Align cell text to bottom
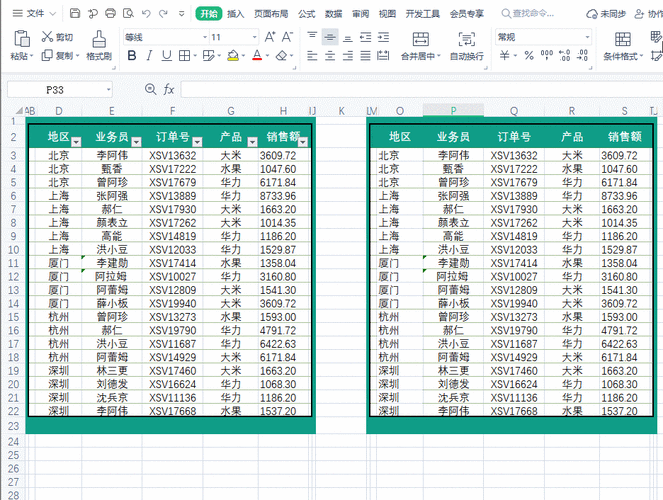Viewport: 663px width, 500px height. (348, 37)
